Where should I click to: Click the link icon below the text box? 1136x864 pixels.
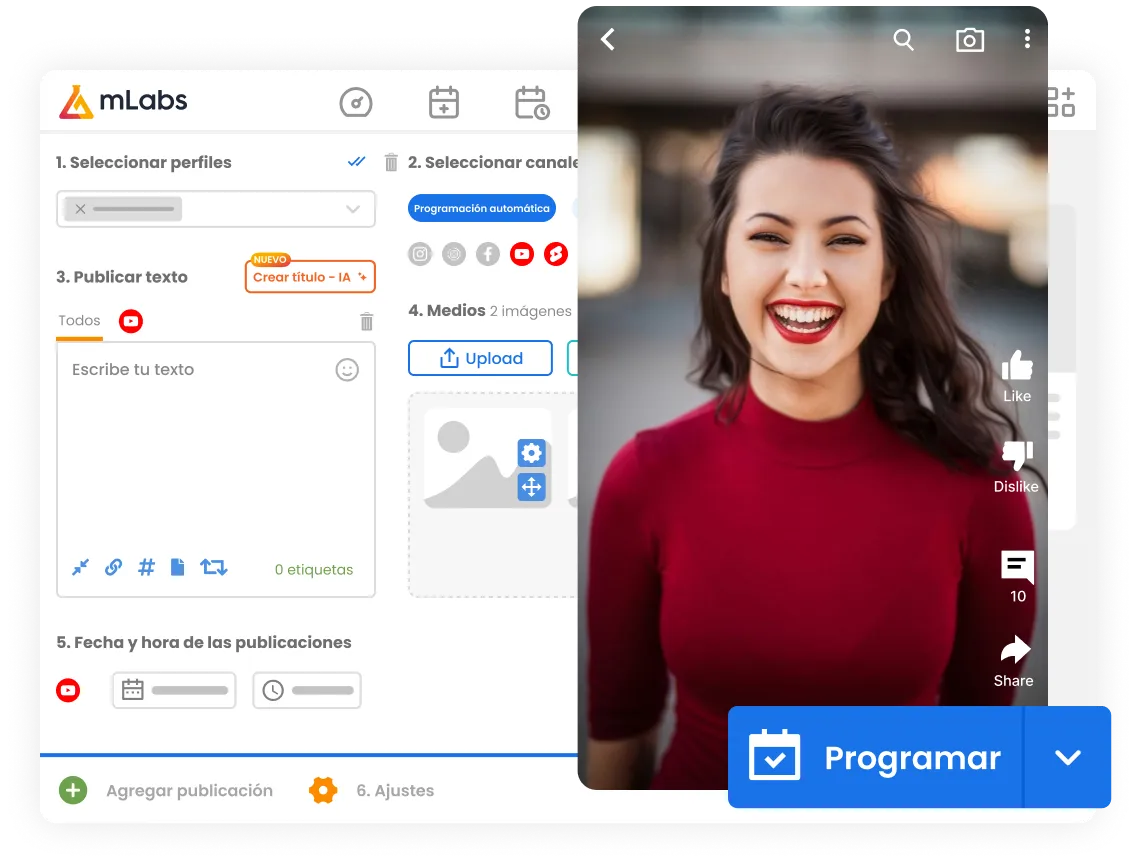point(113,567)
